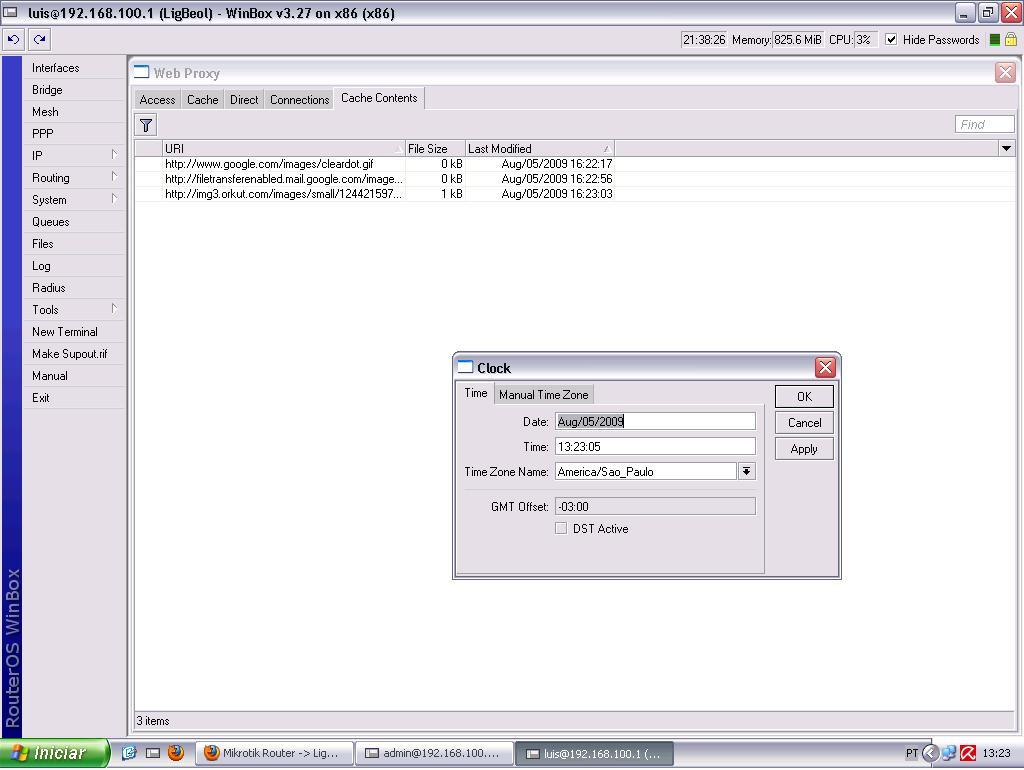
Task: Open Mesh in the sidebar menu
Action: click(x=73, y=112)
